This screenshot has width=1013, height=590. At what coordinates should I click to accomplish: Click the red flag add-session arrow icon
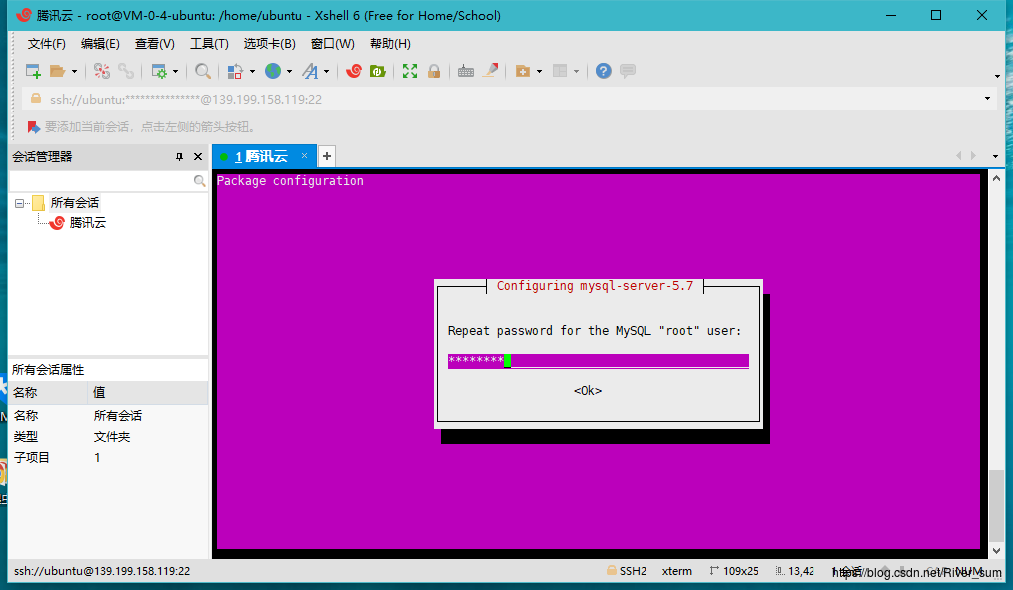(34, 127)
